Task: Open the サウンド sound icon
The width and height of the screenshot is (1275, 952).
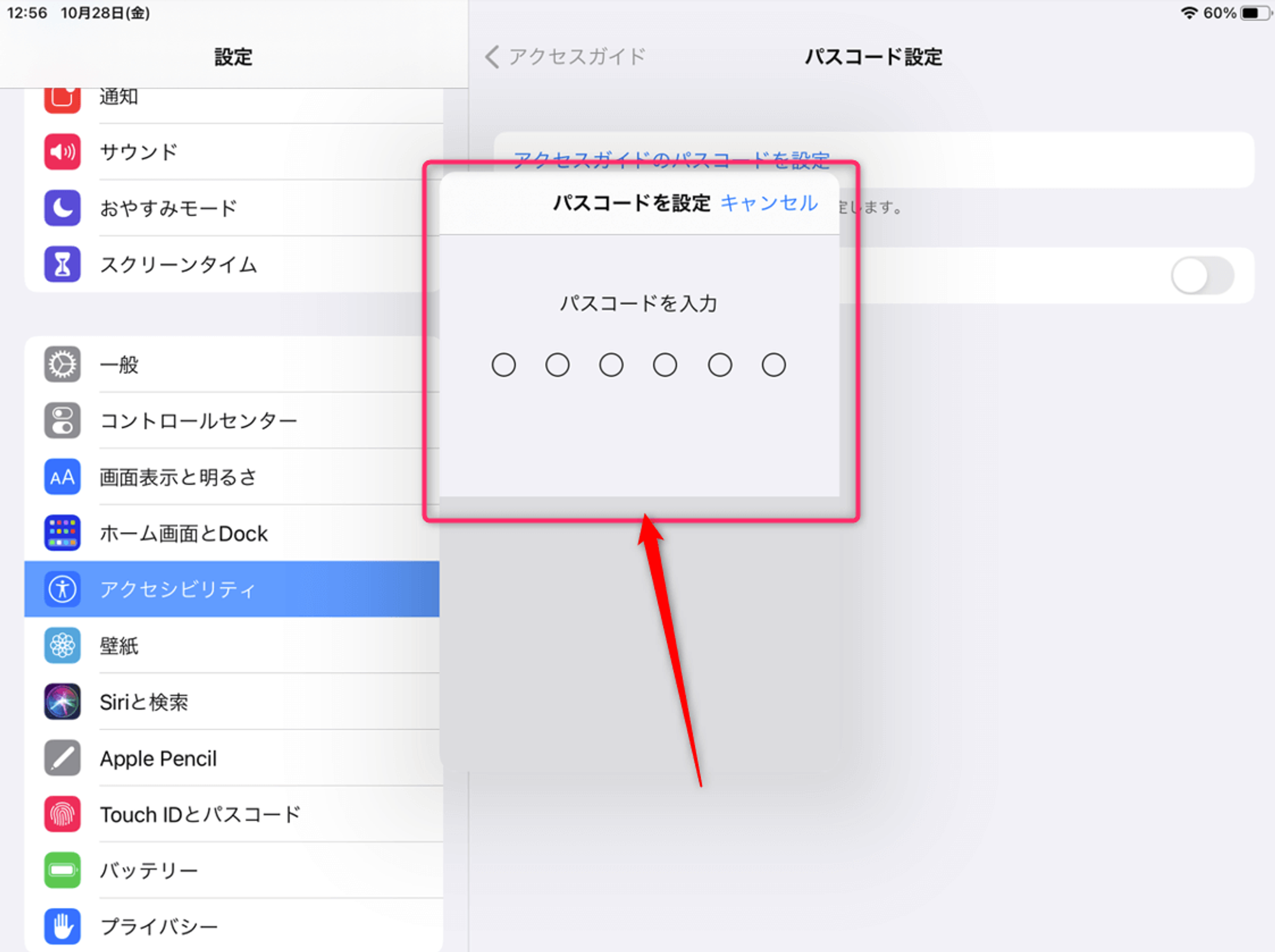Action: point(62,152)
